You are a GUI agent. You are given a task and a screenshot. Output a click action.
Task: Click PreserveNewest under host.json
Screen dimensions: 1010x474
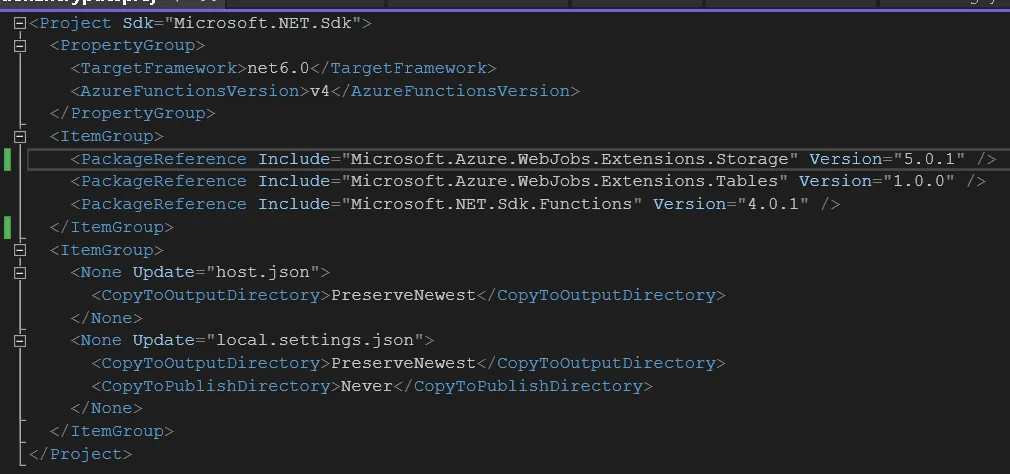(x=403, y=295)
